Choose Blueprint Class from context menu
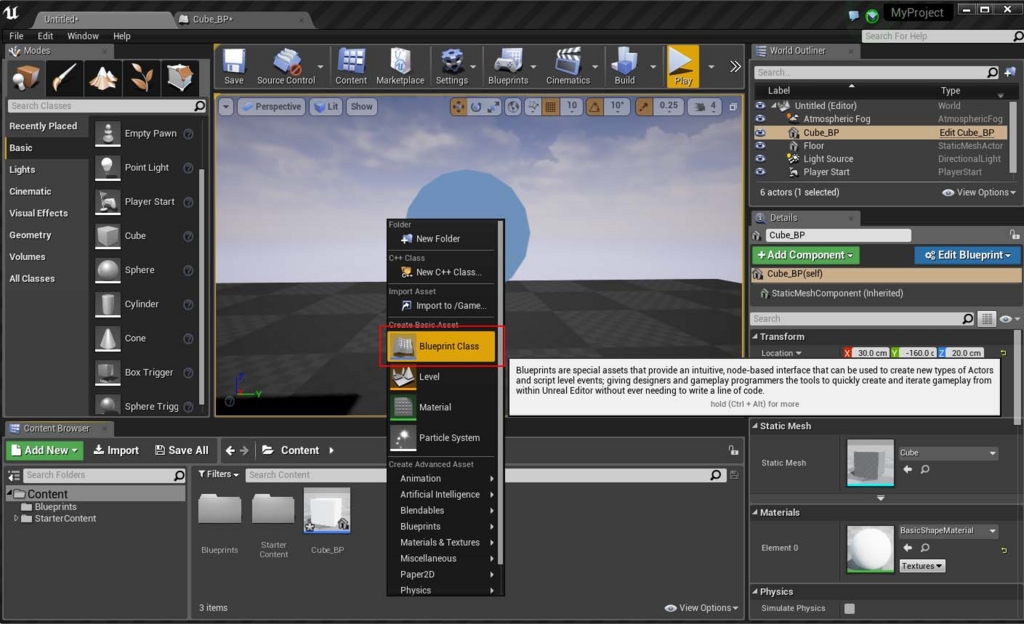The height and width of the screenshot is (624, 1024). pos(441,347)
